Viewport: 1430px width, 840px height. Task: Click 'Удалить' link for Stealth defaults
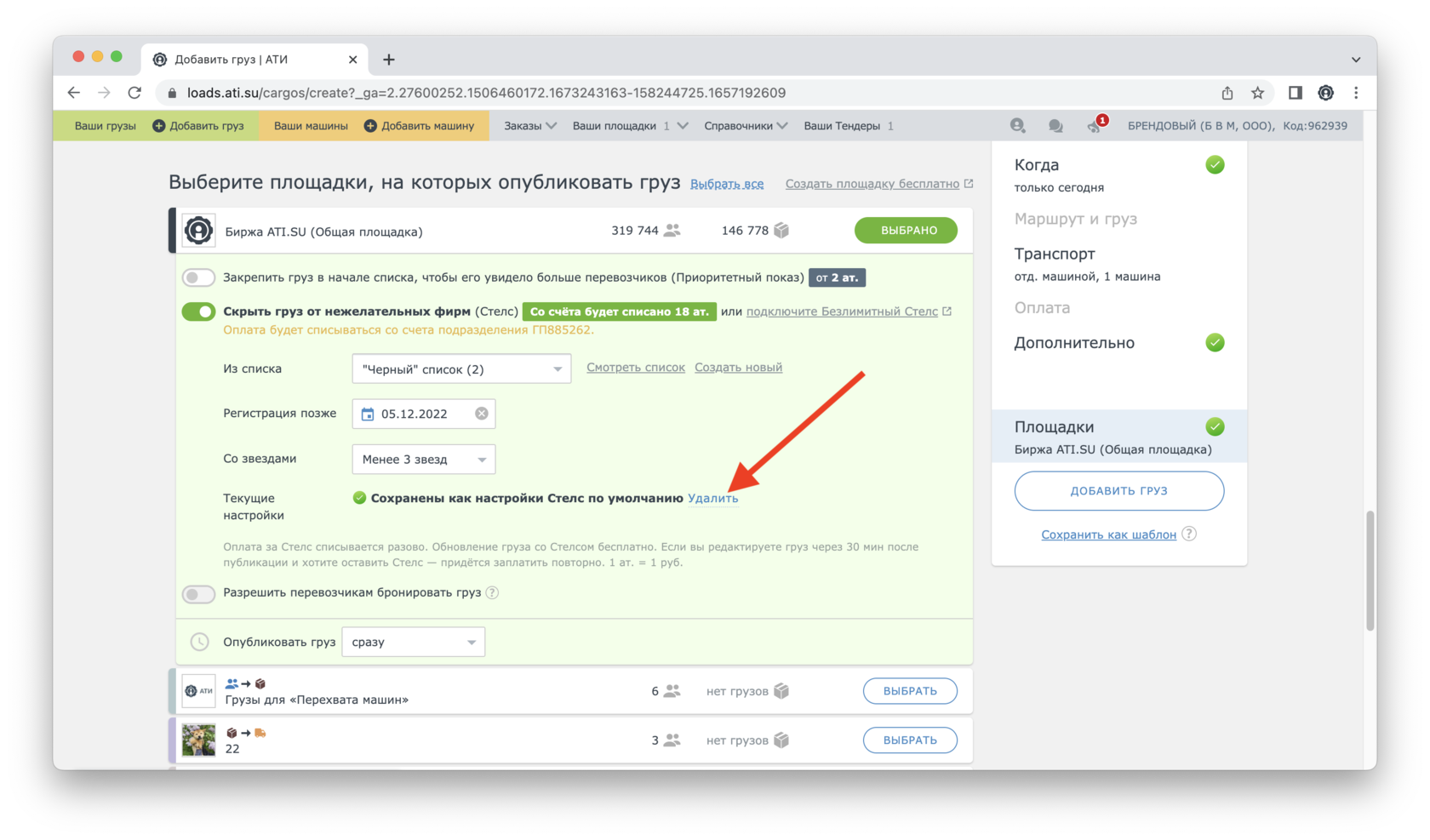pos(712,499)
